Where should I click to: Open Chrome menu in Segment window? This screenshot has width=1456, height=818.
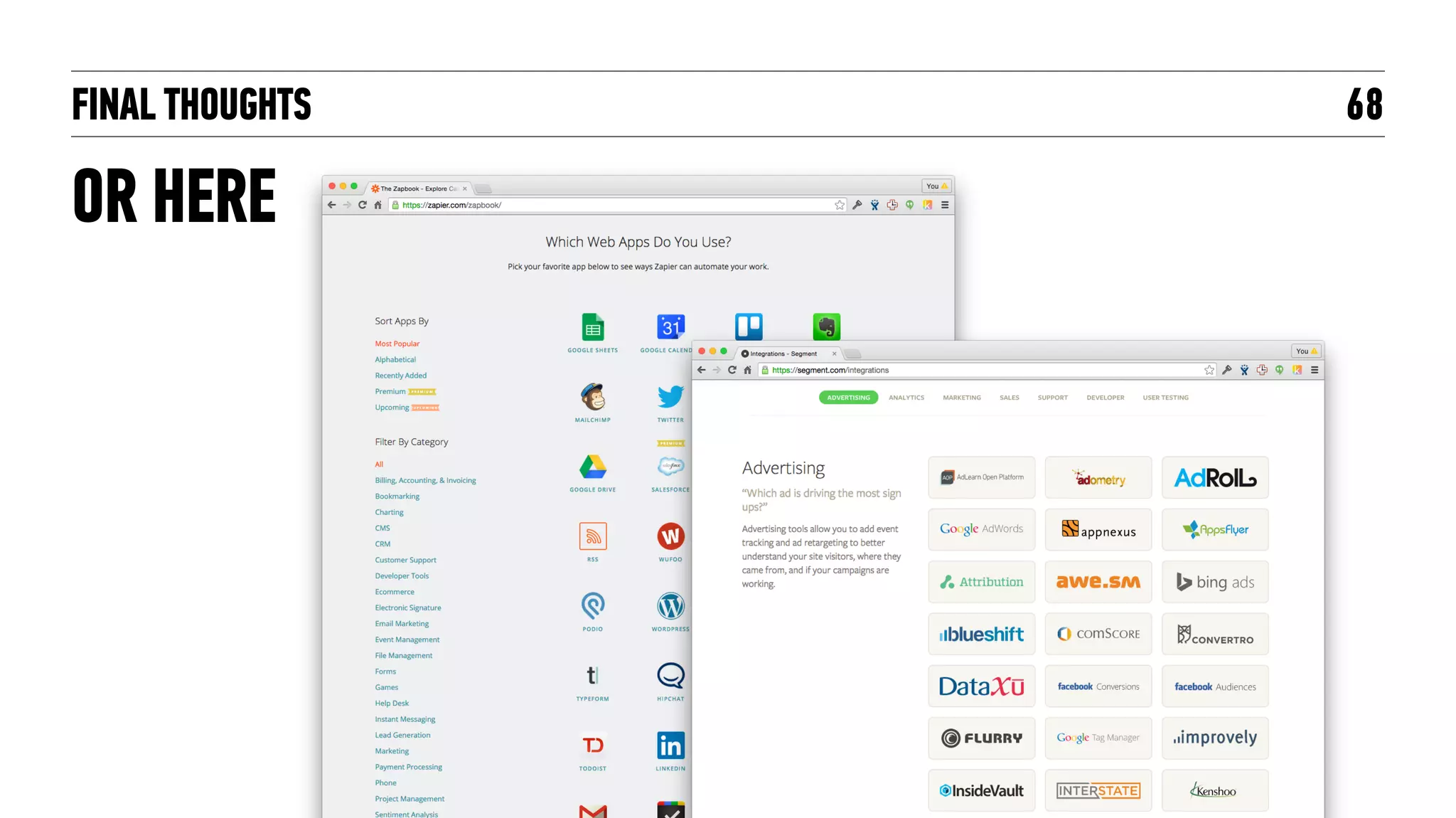point(1315,370)
